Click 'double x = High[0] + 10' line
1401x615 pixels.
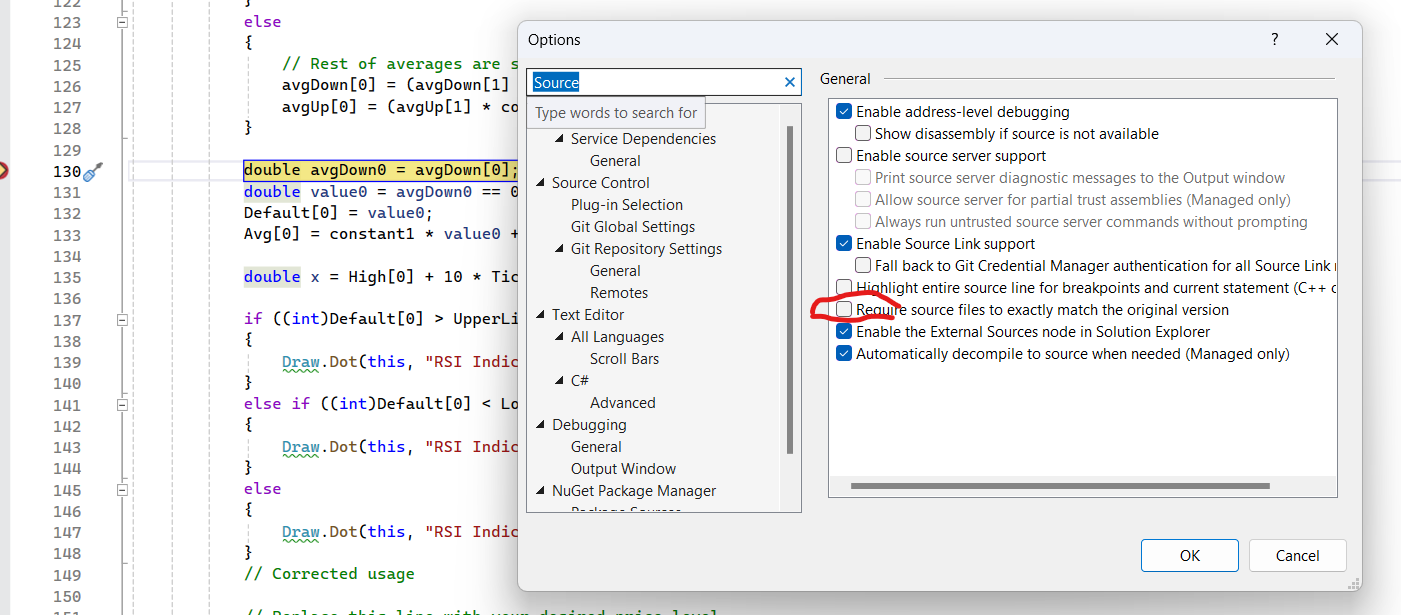point(381,277)
